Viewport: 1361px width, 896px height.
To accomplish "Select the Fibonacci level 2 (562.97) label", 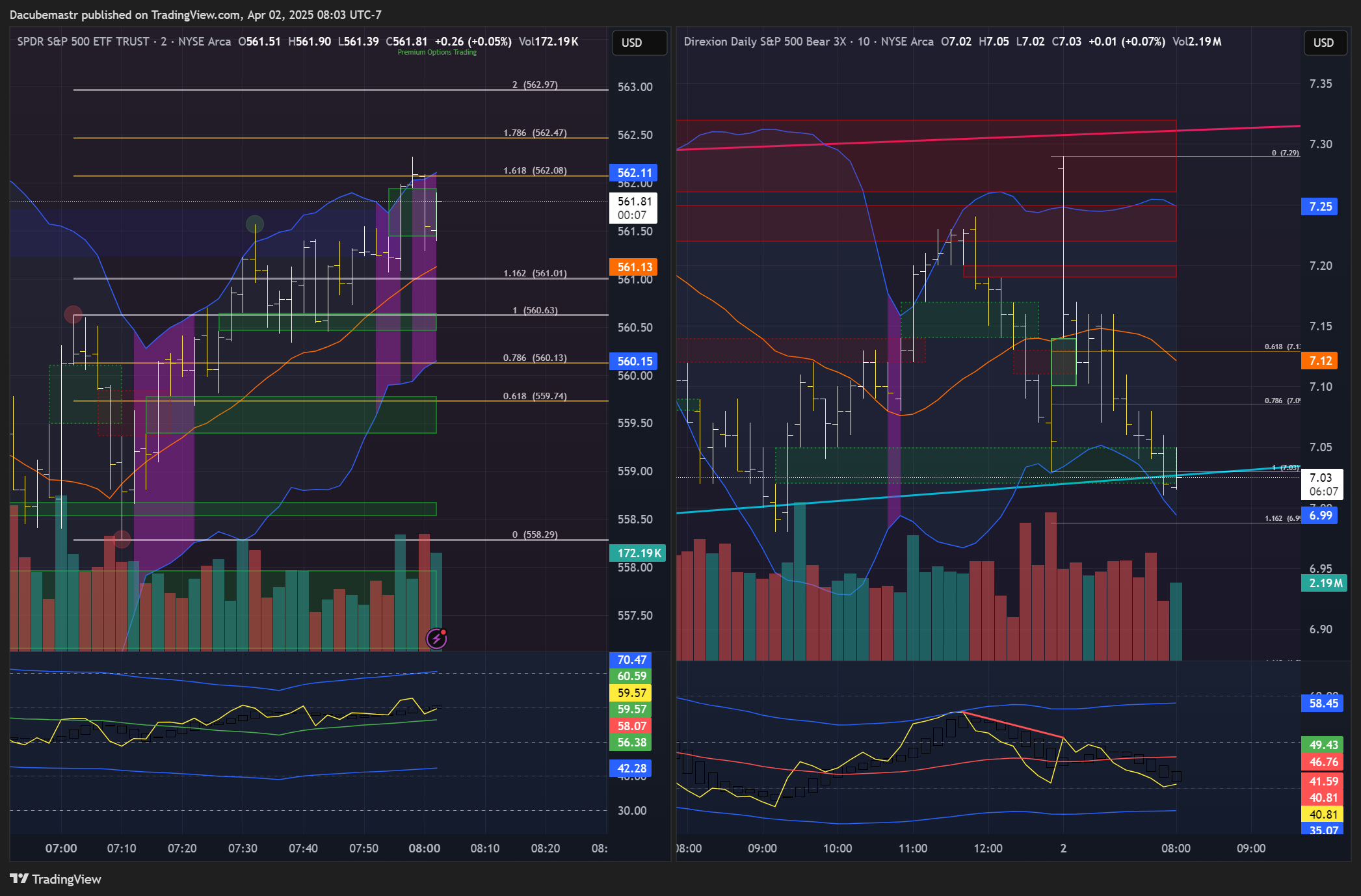I will coord(535,85).
